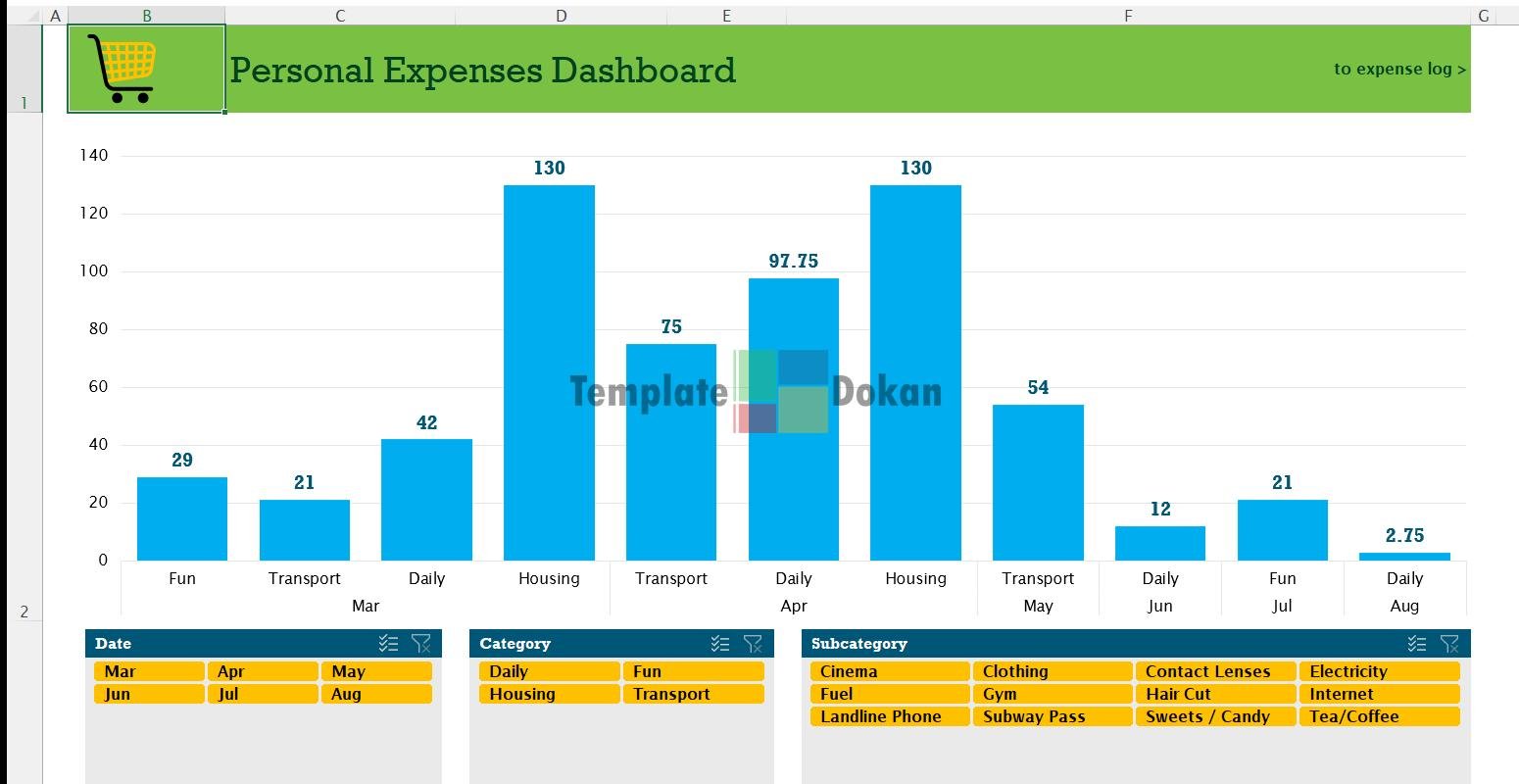1519x784 pixels.
Task: Select column F header
Action: point(1128,16)
